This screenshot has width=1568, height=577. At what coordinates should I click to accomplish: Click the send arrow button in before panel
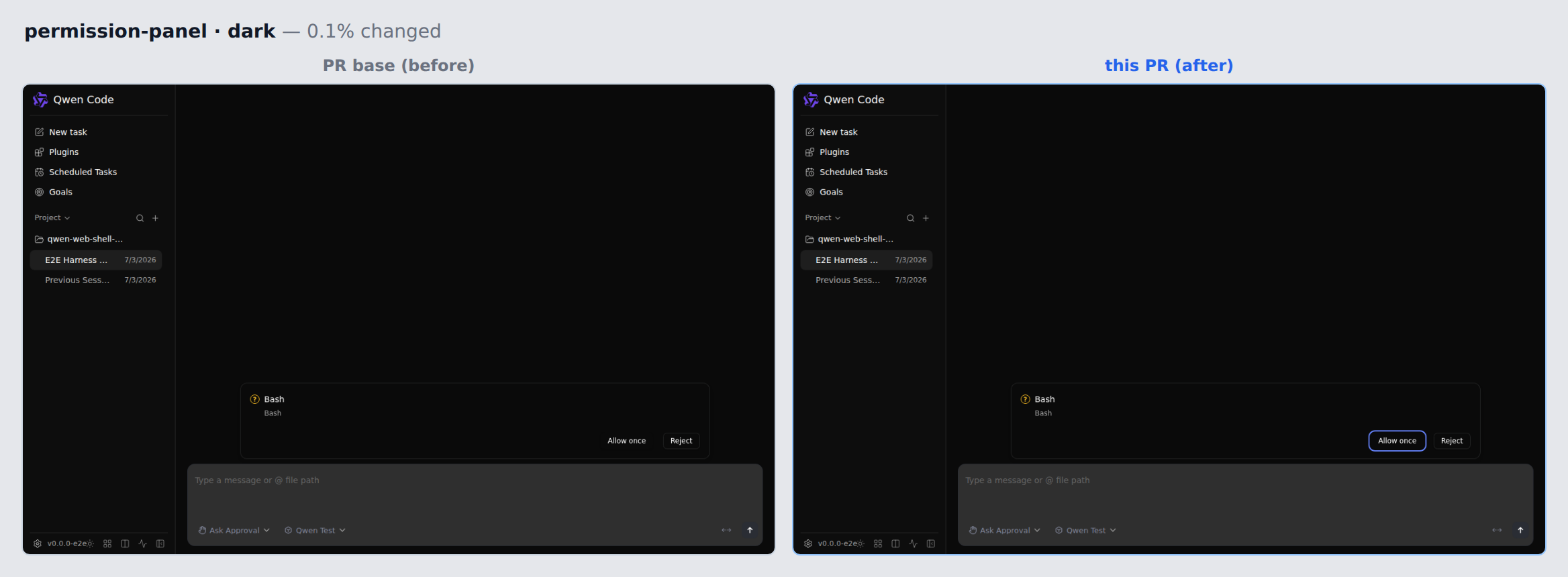coord(750,530)
